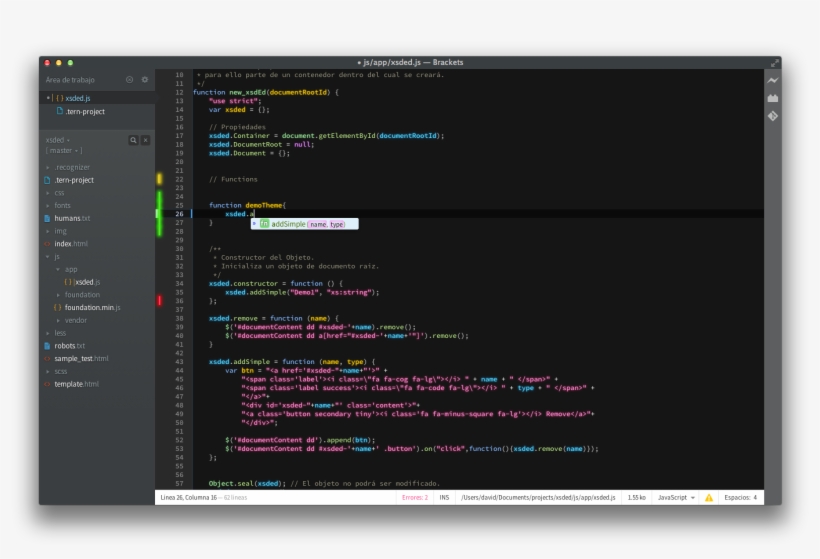Click the X button beside the search icon
The width and height of the screenshot is (820, 559).
click(x=146, y=140)
